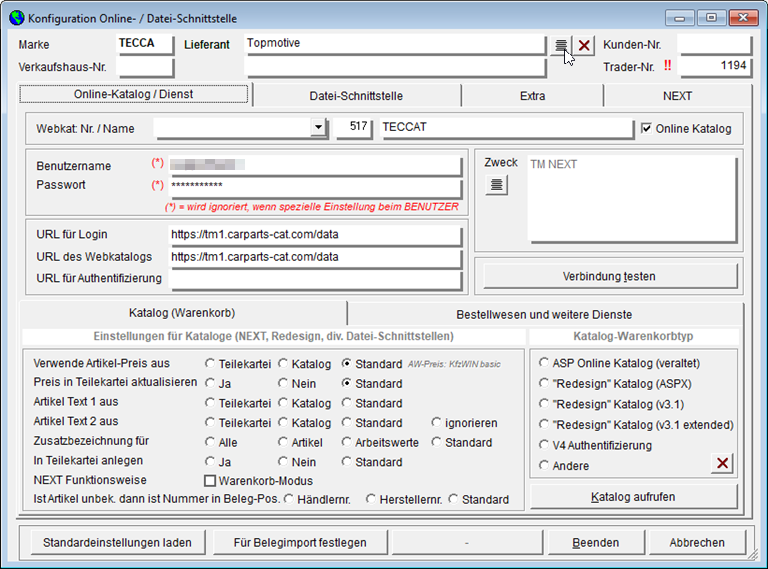Viewport: 768px width, 569px height.
Task: Select Händlernr. for unknown article number
Action: [x=288, y=499]
